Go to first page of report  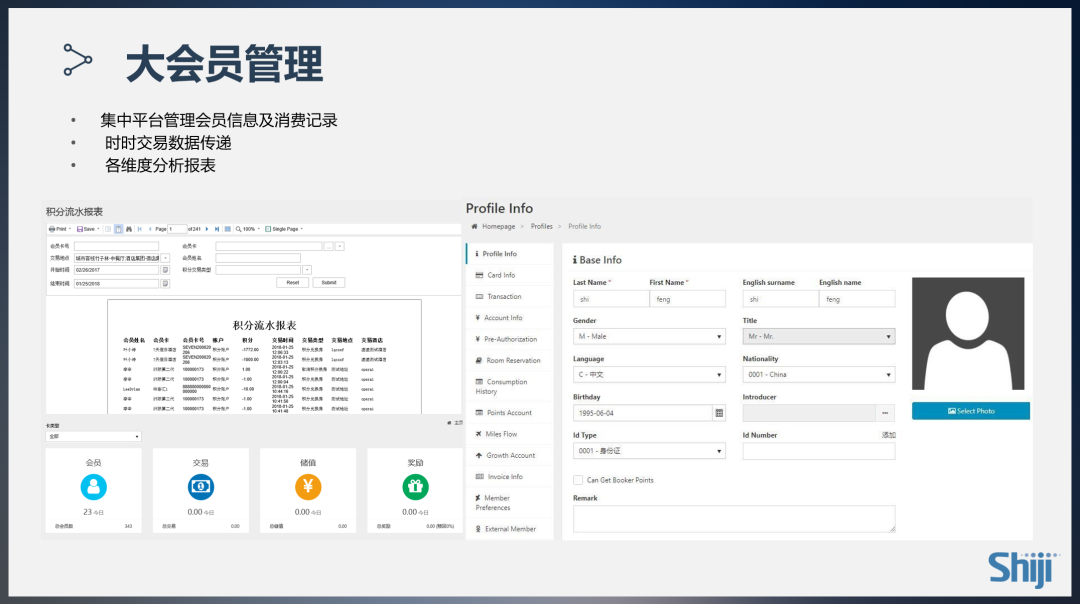click(140, 229)
